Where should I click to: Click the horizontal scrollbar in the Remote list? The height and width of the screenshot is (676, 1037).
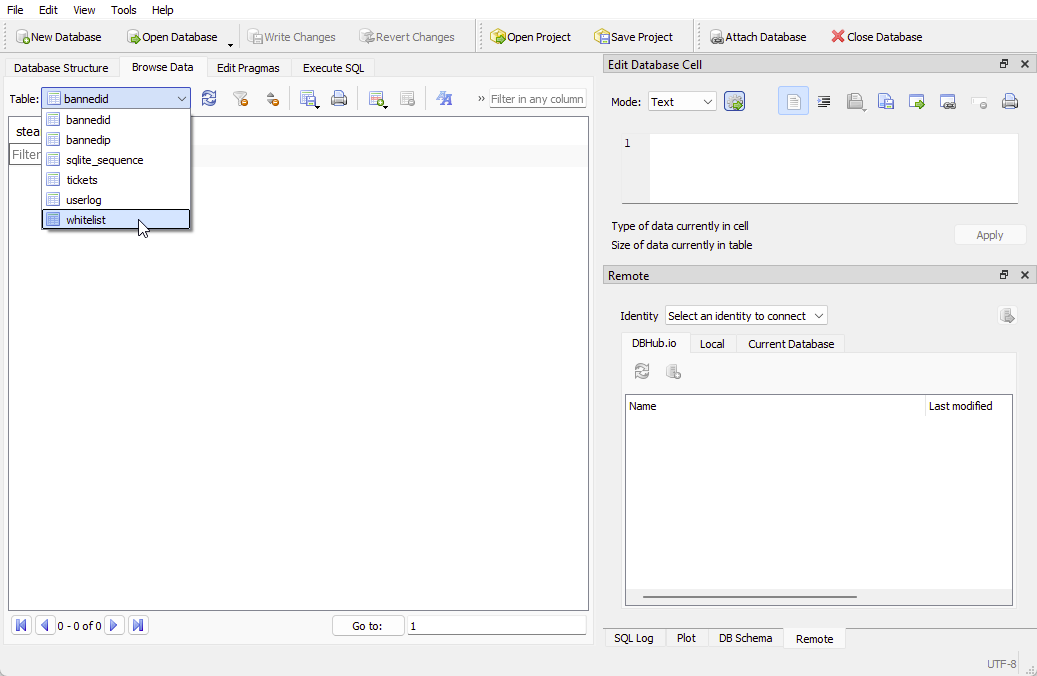click(x=749, y=597)
